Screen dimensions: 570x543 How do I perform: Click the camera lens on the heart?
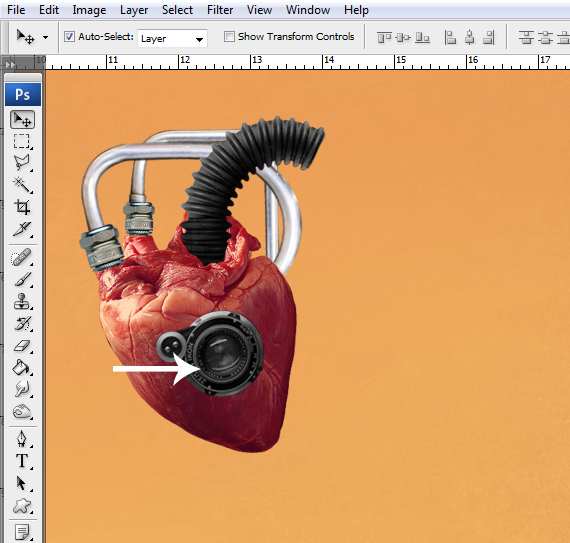point(222,353)
